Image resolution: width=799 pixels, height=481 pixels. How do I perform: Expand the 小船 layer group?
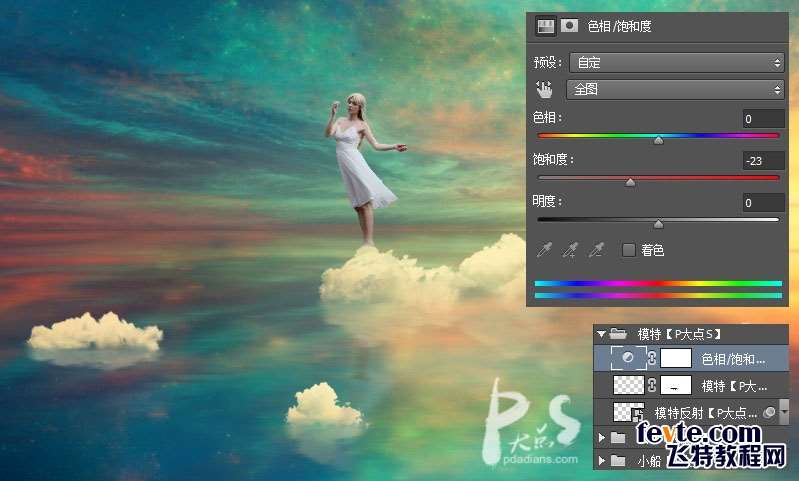(602, 461)
